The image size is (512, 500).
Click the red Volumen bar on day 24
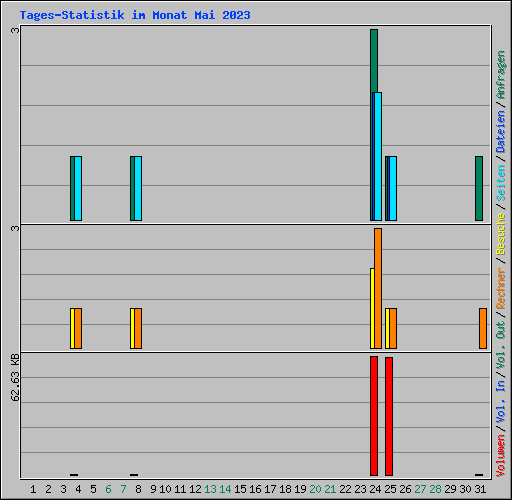[374, 416]
